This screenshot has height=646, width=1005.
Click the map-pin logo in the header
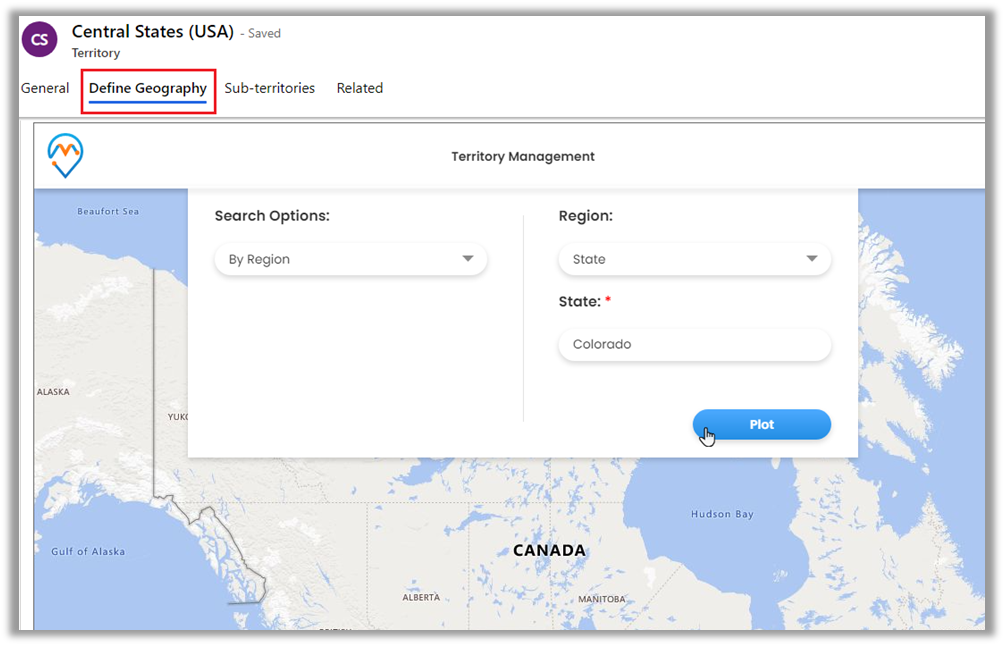click(65, 156)
